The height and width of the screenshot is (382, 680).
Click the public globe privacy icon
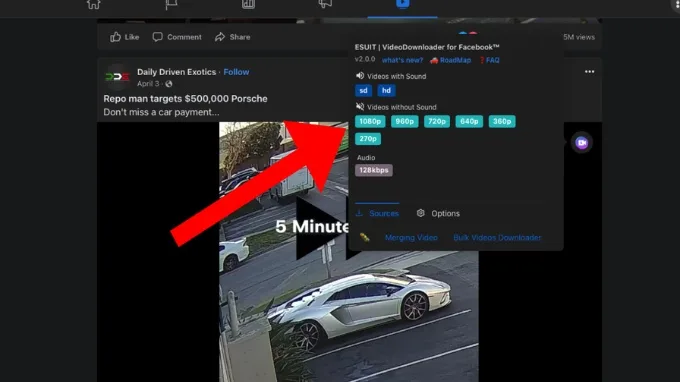(169, 84)
